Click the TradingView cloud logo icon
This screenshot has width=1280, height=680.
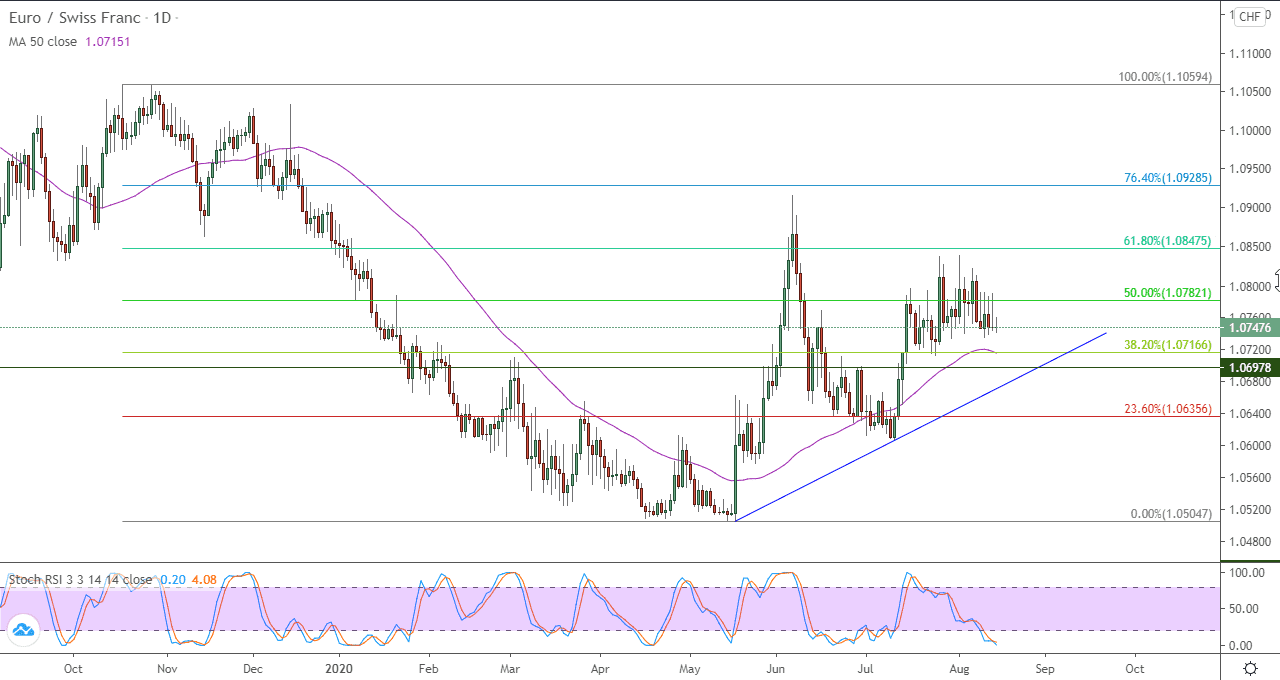[22, 630]
